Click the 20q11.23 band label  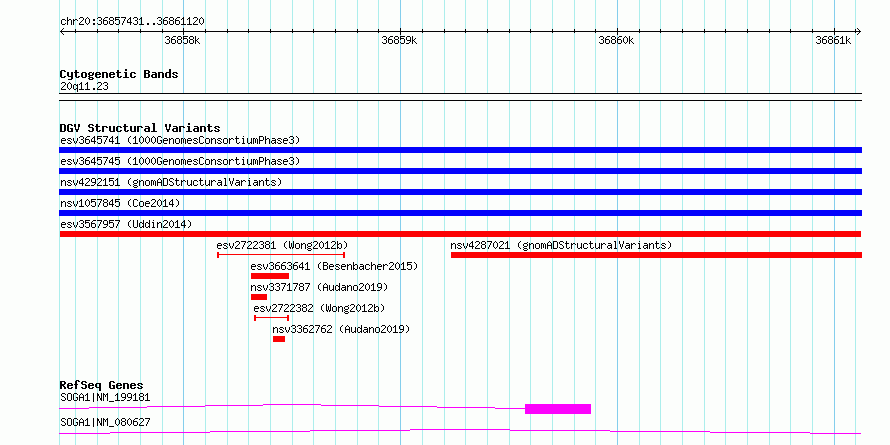pyautogui.click(x=84, y=86)
